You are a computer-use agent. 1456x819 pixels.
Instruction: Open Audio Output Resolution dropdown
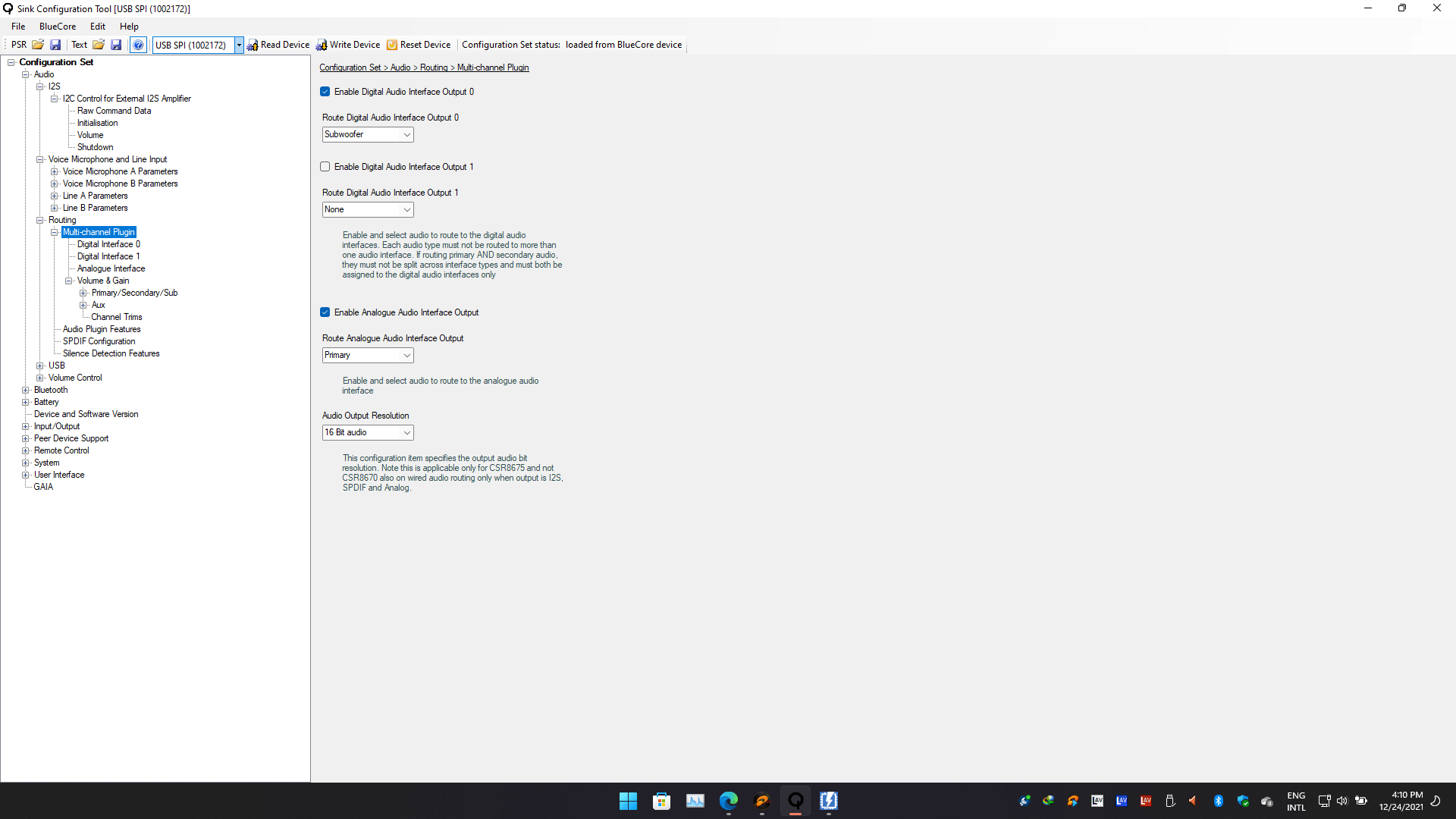368,432
